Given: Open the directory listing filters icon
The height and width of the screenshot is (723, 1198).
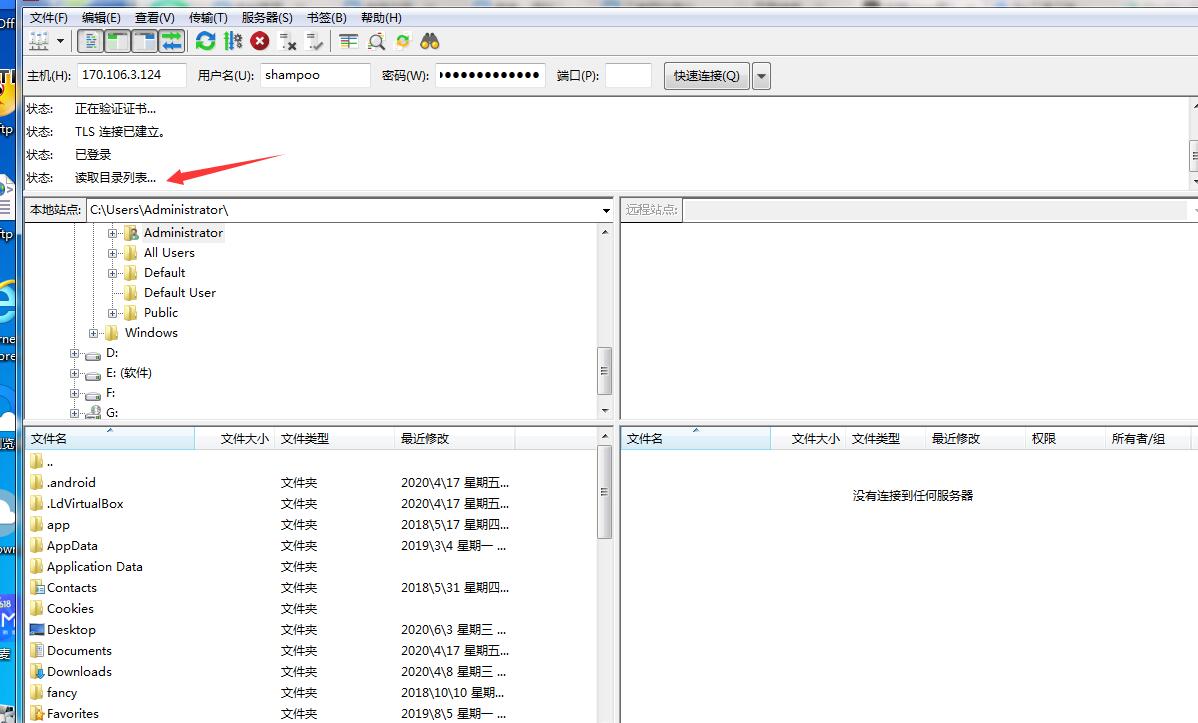Looking at the screenshot, I should (348, 41).
